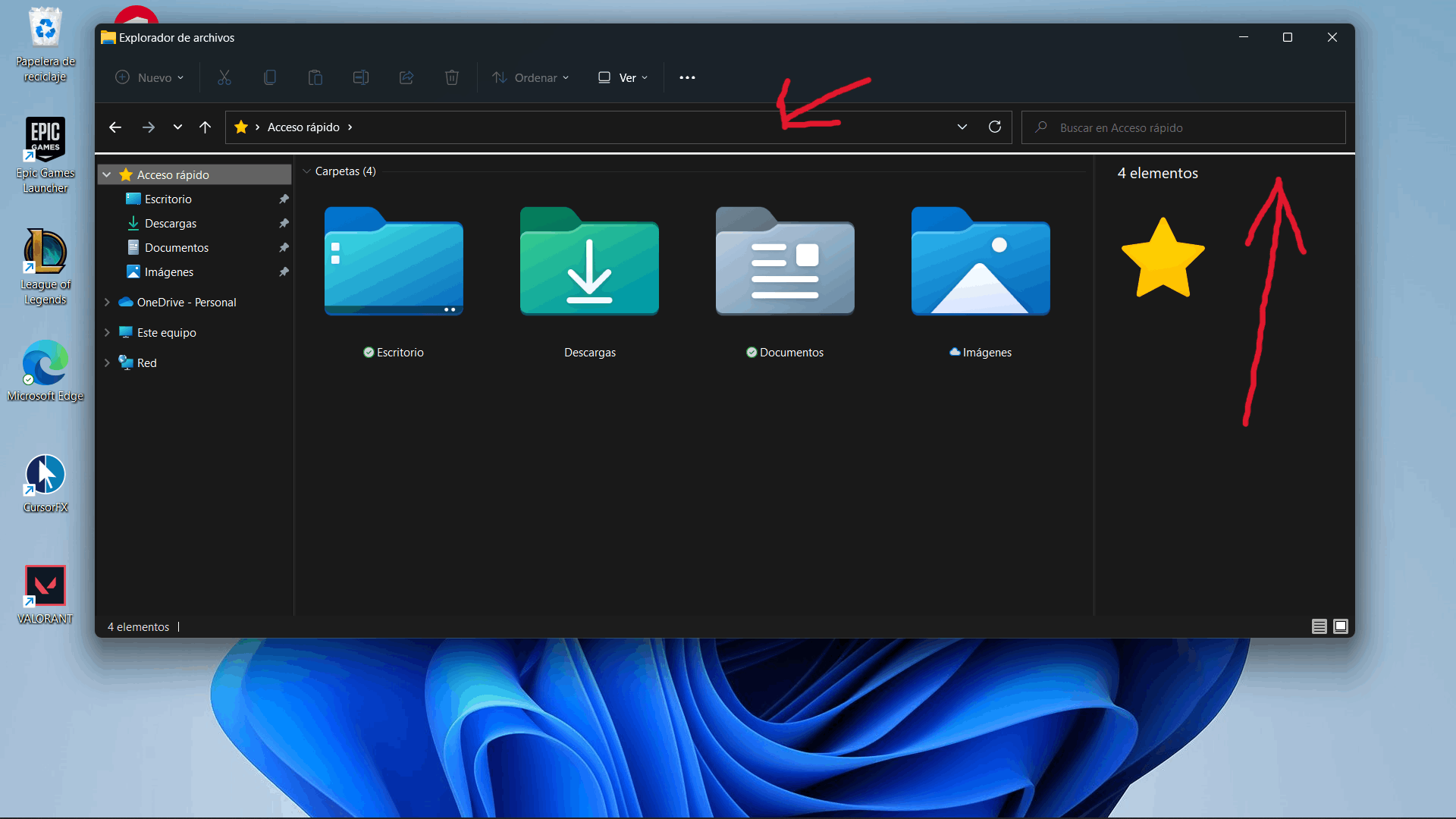Screen dimensions: 1456x819
Task: Select Microsoft Edge desktop shortcut
Action: [45, 371]
